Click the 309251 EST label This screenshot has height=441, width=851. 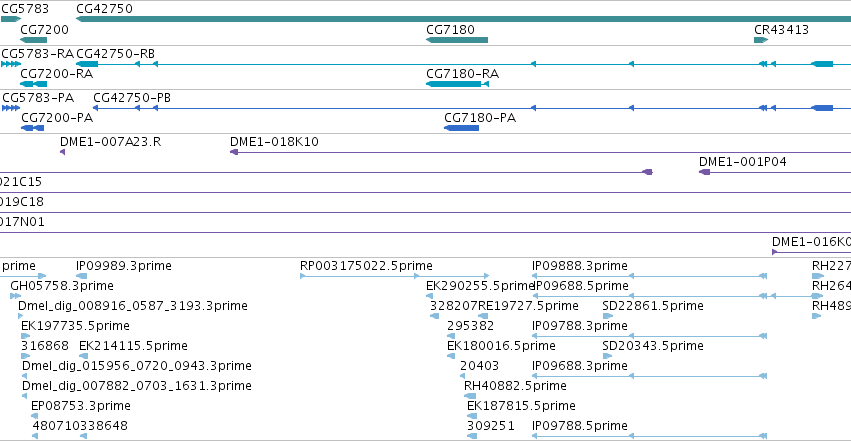(x=491, y=426)
